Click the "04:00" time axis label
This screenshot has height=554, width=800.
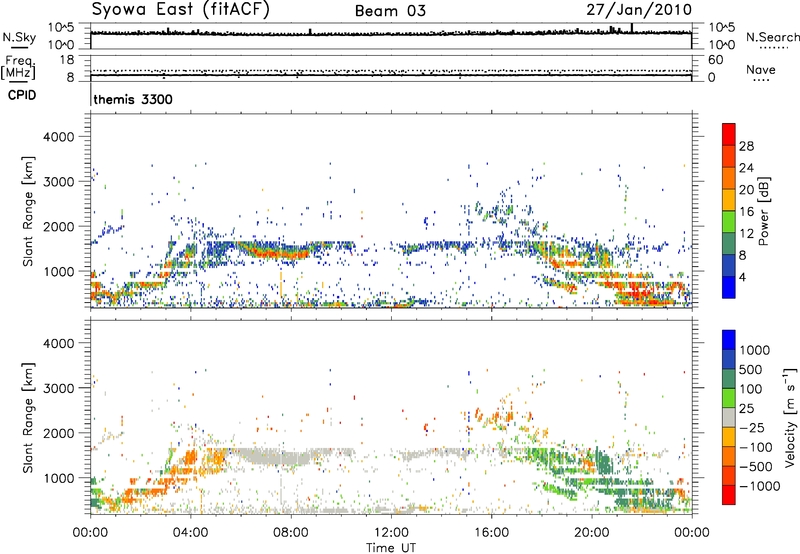click(x=190, y=533)
